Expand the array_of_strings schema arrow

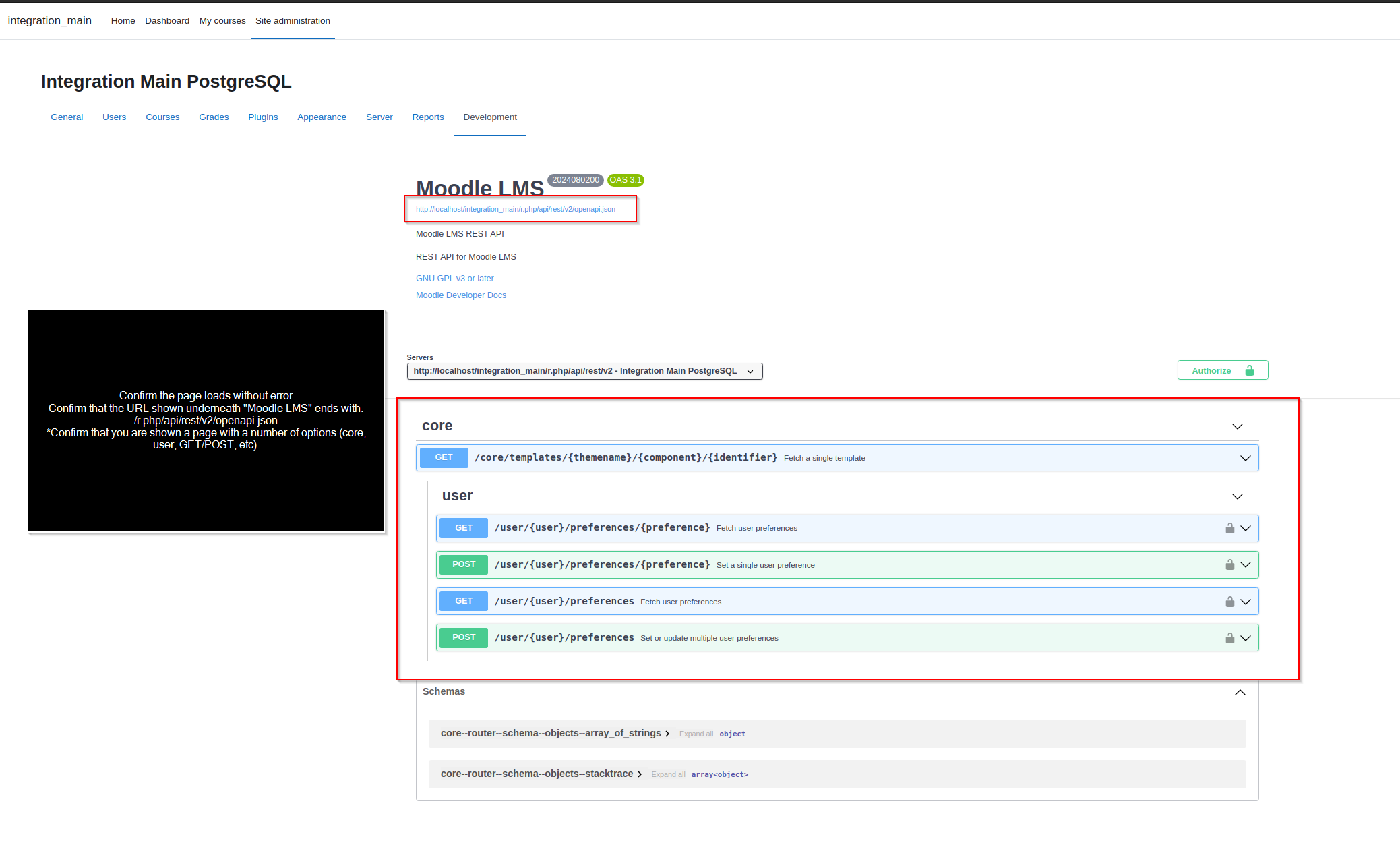(667, 734)
